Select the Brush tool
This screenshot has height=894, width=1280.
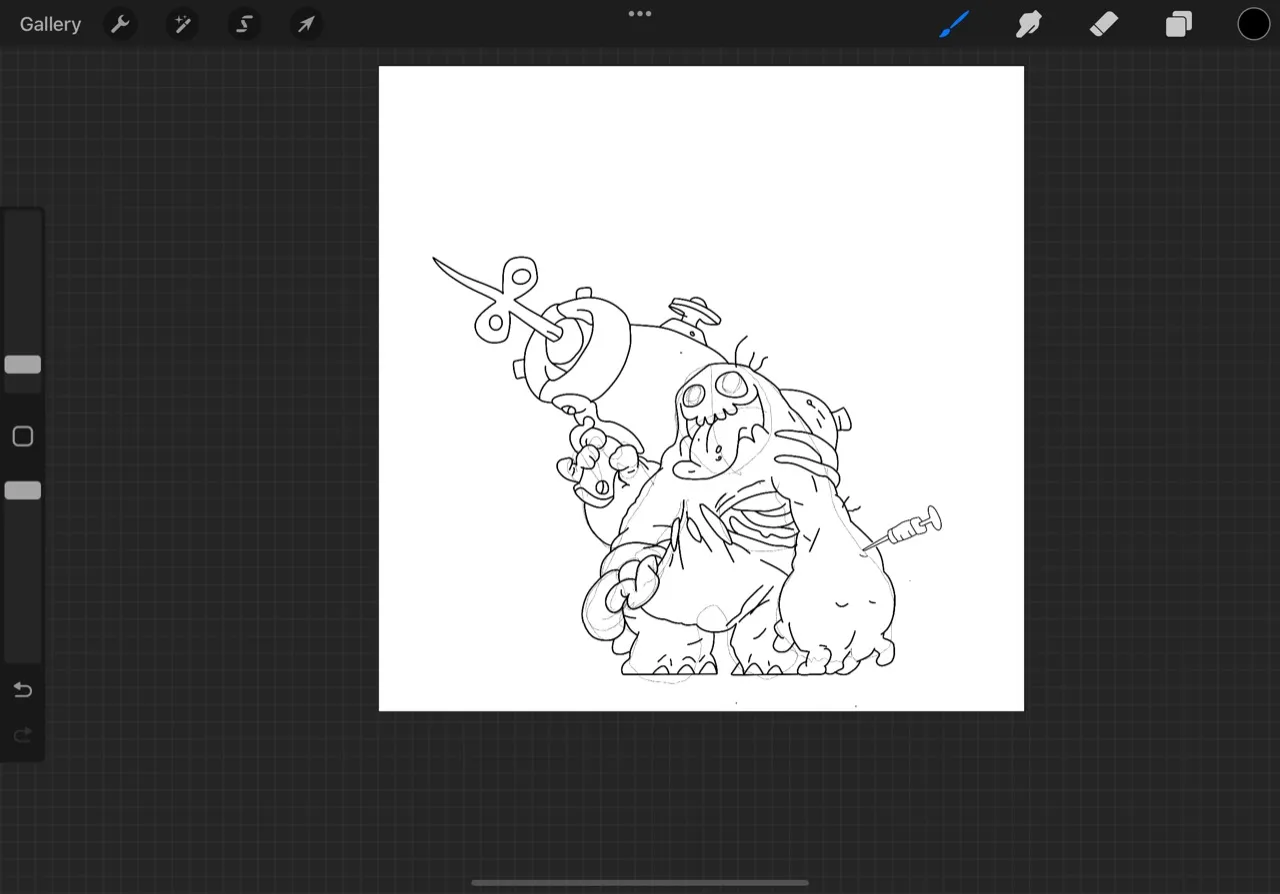(x=954, y=24)
